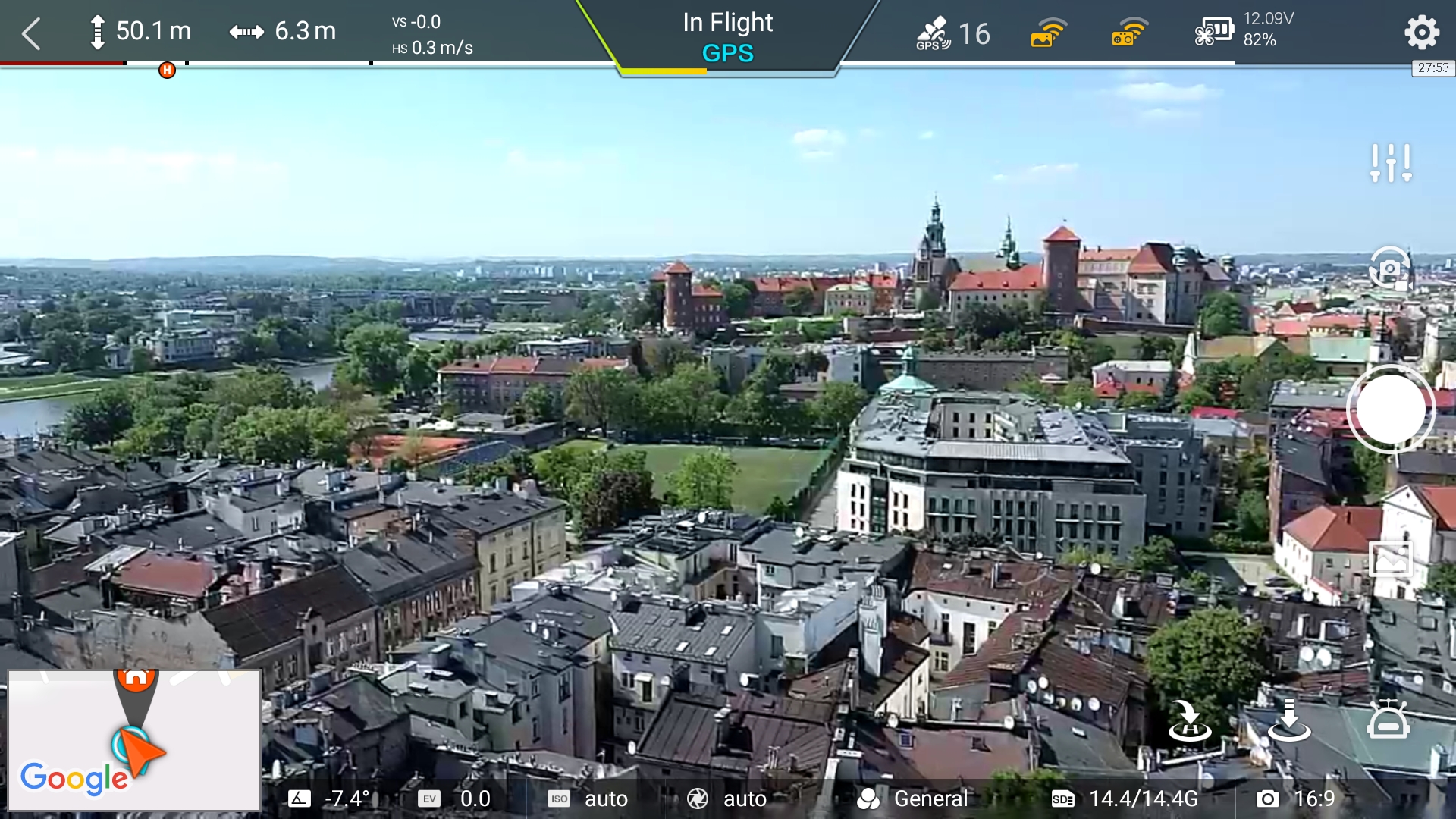This screenshot has width=1456, height=819.
Task: Tap the HS 0.3 m/s speed reading
Action: point(432,48)
